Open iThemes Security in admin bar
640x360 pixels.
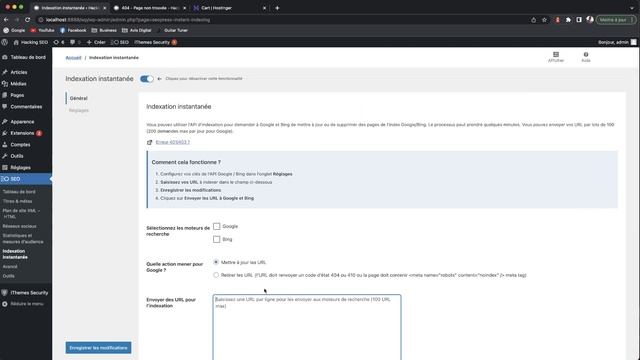pos(155,42)
